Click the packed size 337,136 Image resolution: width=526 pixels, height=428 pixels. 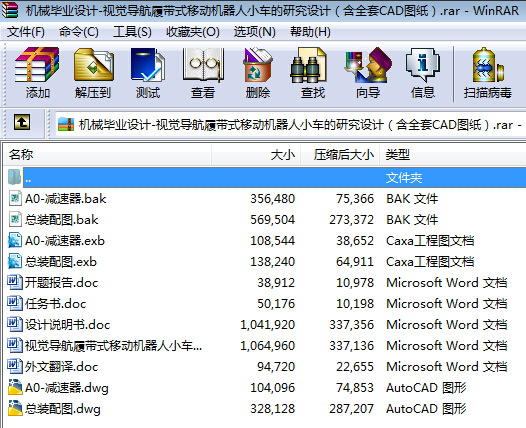tap(351, 346)
